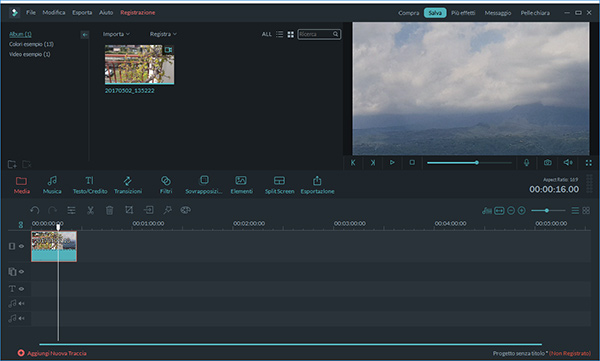Open Messaggio link
The width and height of the screenshot is (600, 361).
pos(498,13)
